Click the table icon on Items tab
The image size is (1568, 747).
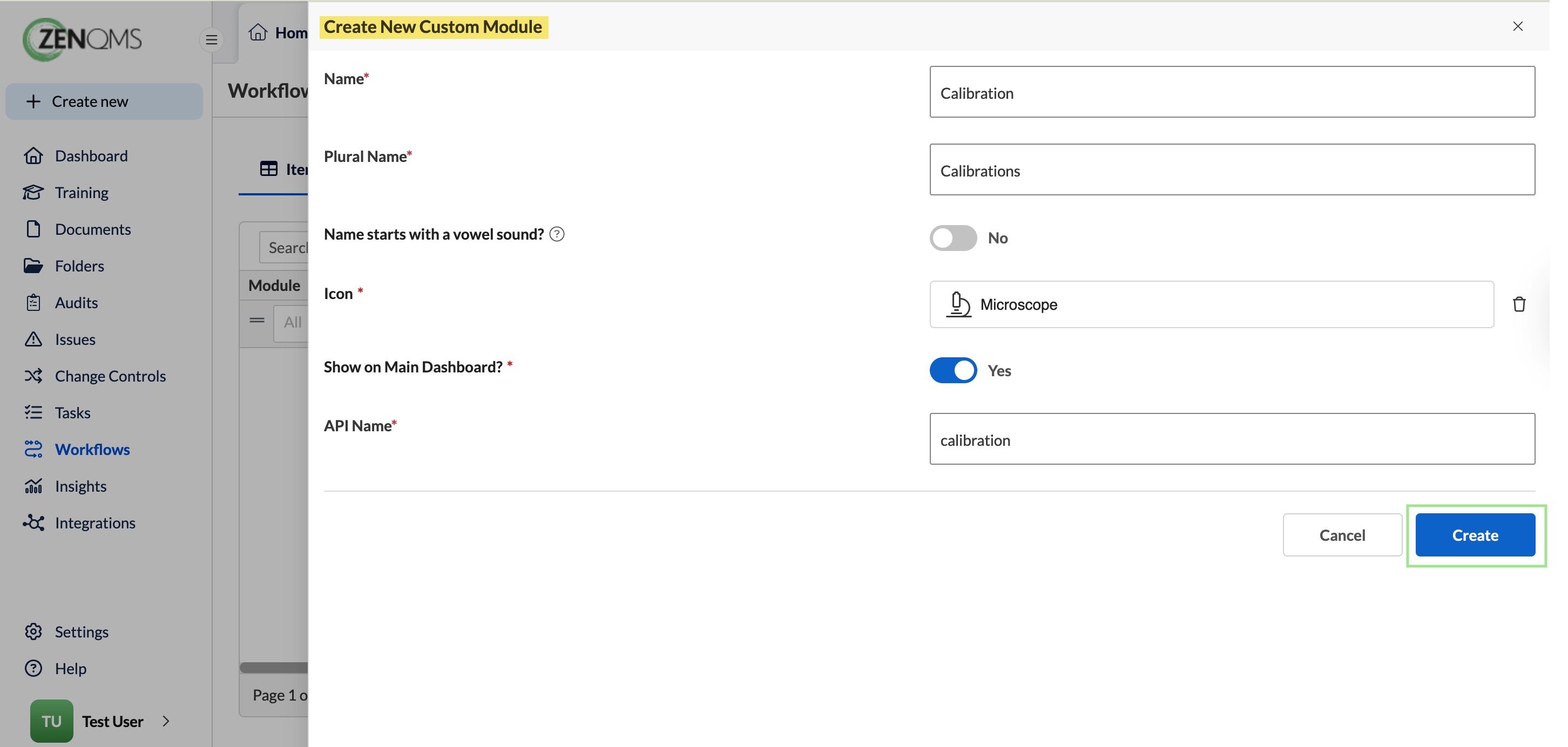pyautogui.click(x=268, y=169)
